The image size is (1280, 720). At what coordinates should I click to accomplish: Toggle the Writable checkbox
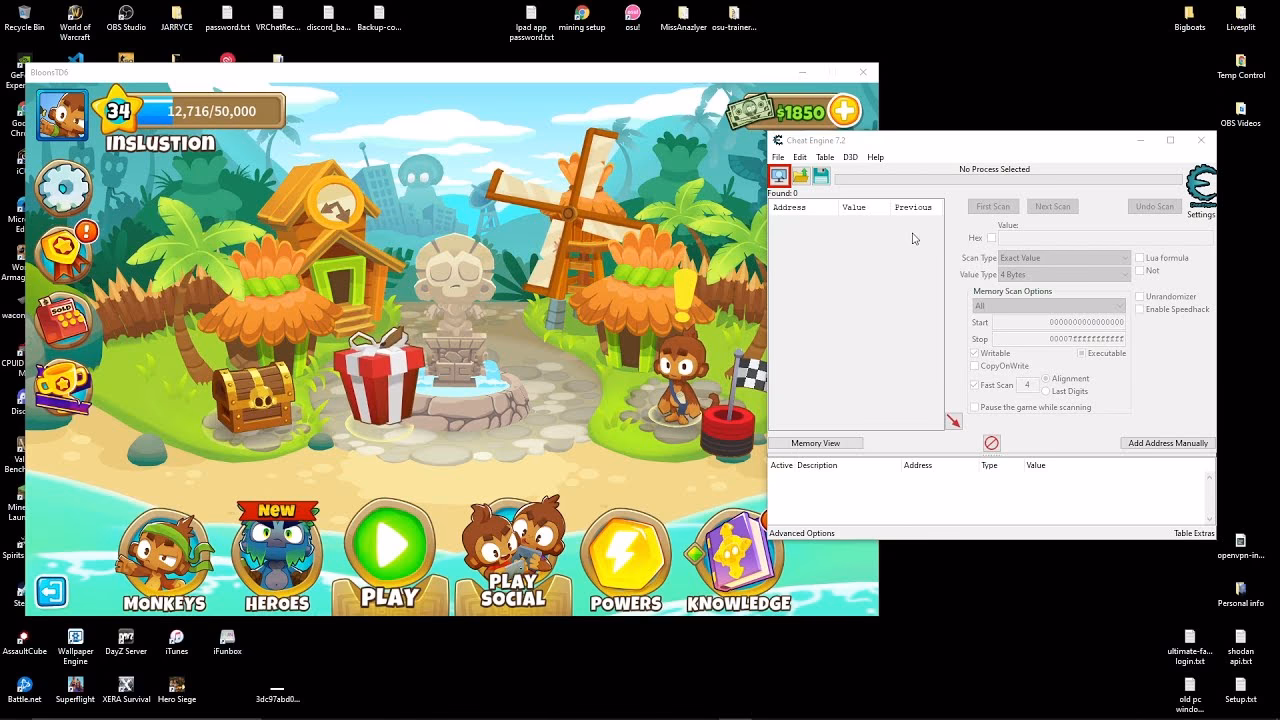[975, 353]
